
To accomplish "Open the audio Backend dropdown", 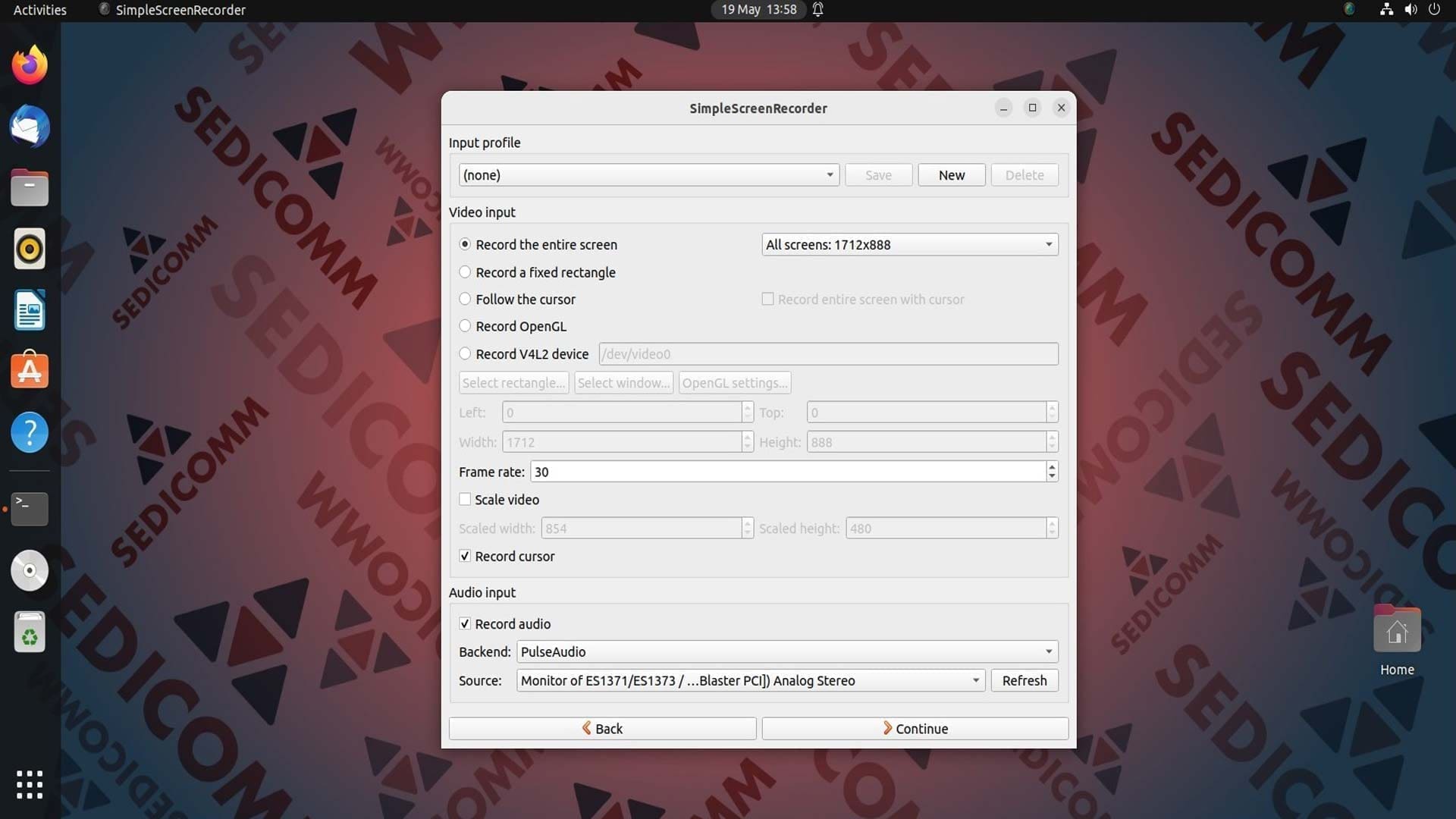I will (787, 651).
